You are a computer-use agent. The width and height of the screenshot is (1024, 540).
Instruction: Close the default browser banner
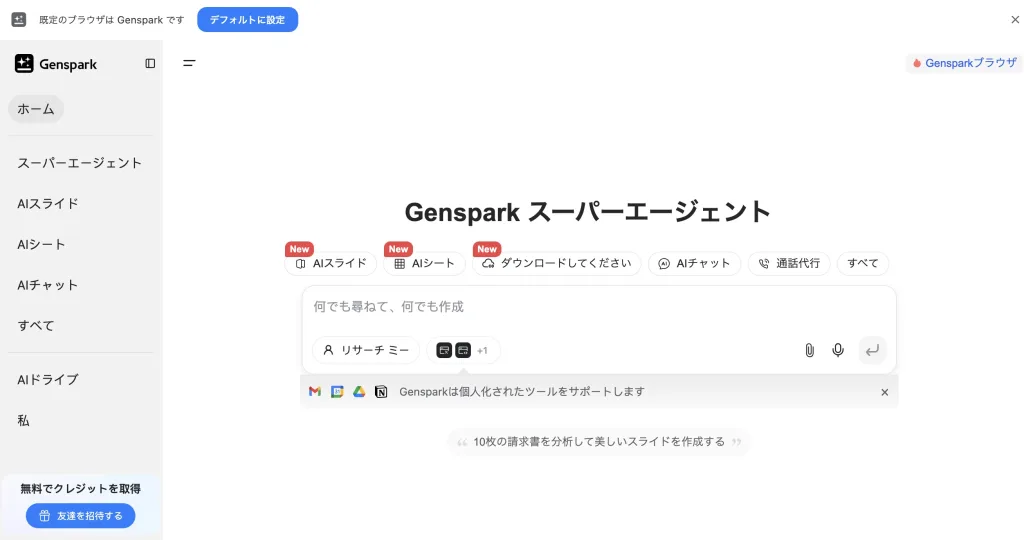point(1015,20)
